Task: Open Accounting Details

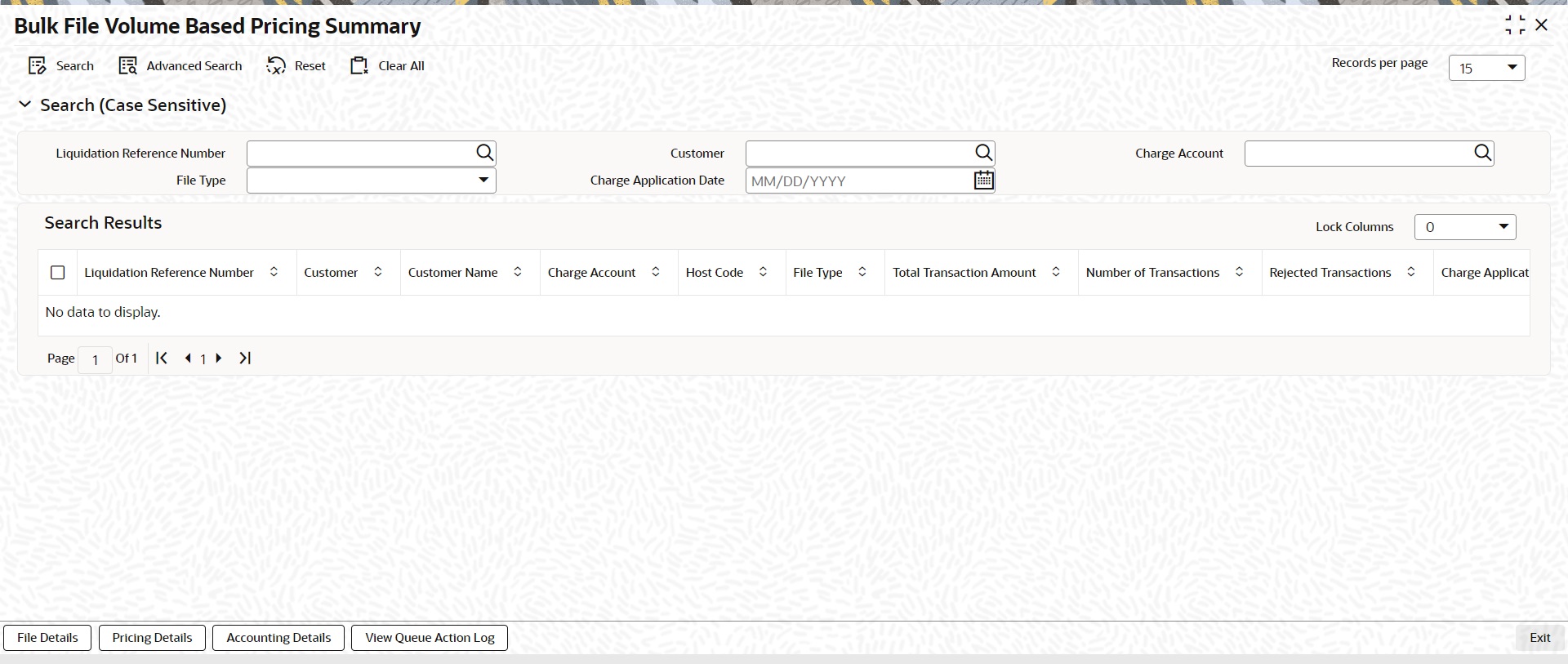Action: [278, 638]
